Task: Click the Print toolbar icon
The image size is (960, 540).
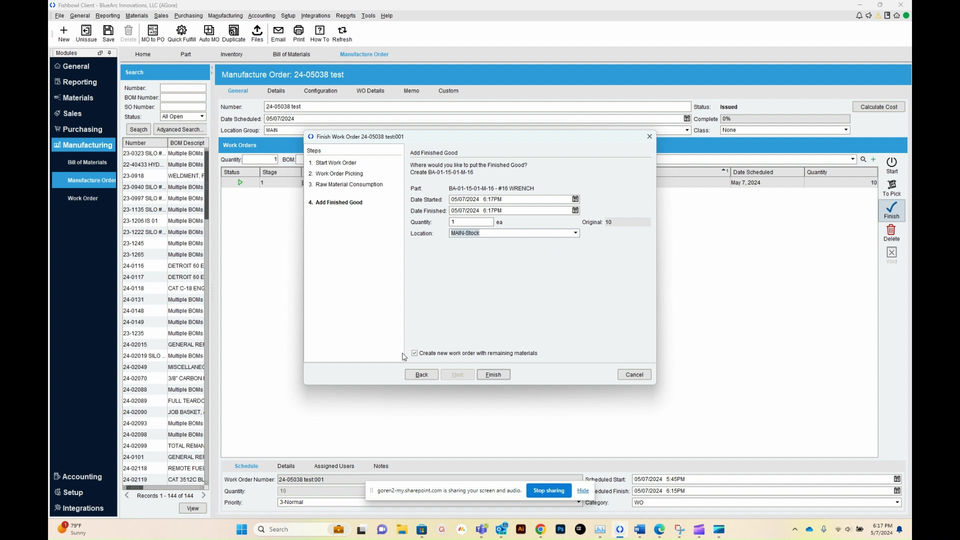Action: [299, 34]
